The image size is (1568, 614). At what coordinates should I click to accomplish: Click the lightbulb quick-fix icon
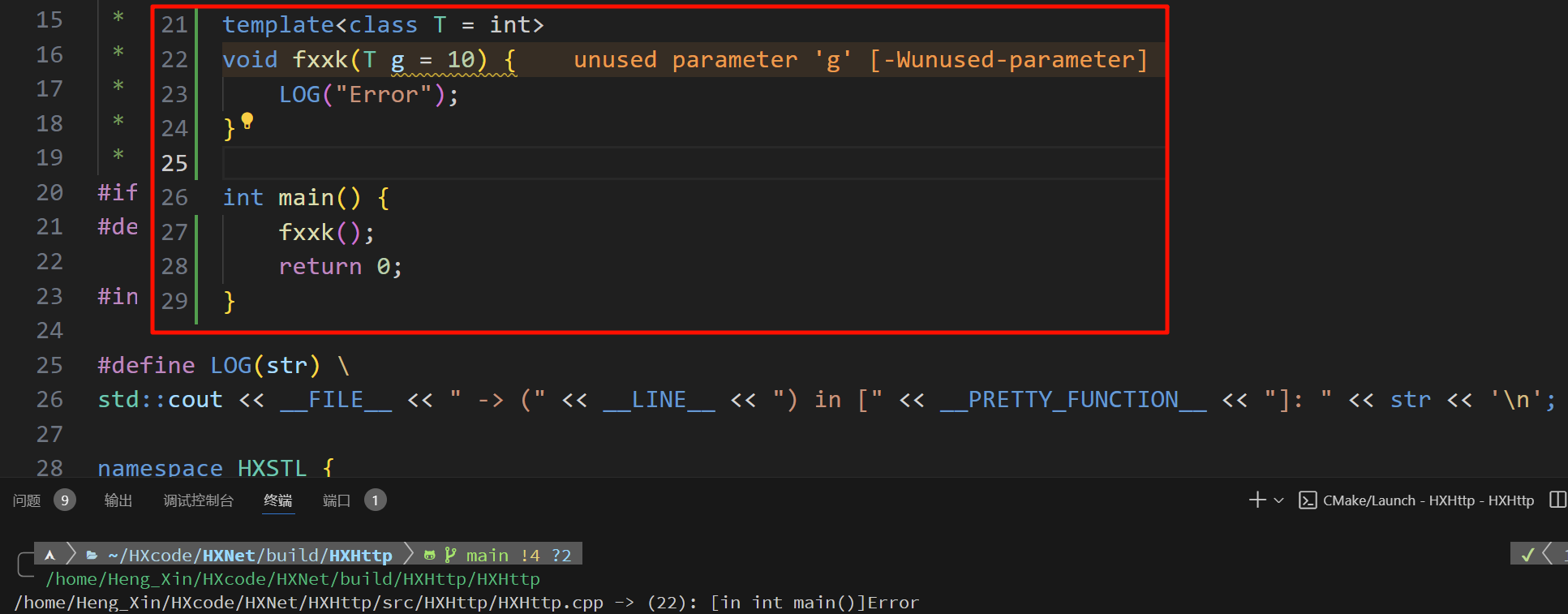click(x=247, y=122)
